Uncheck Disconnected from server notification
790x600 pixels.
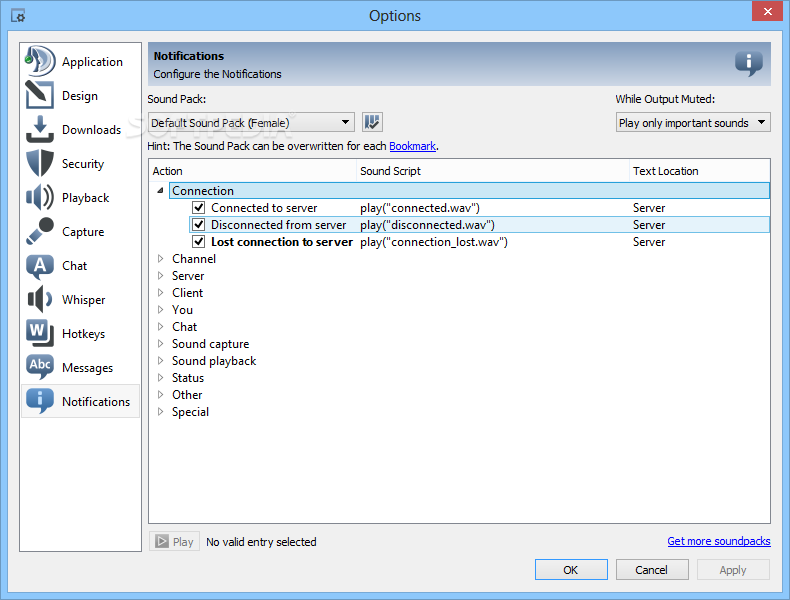pos(199,225)
